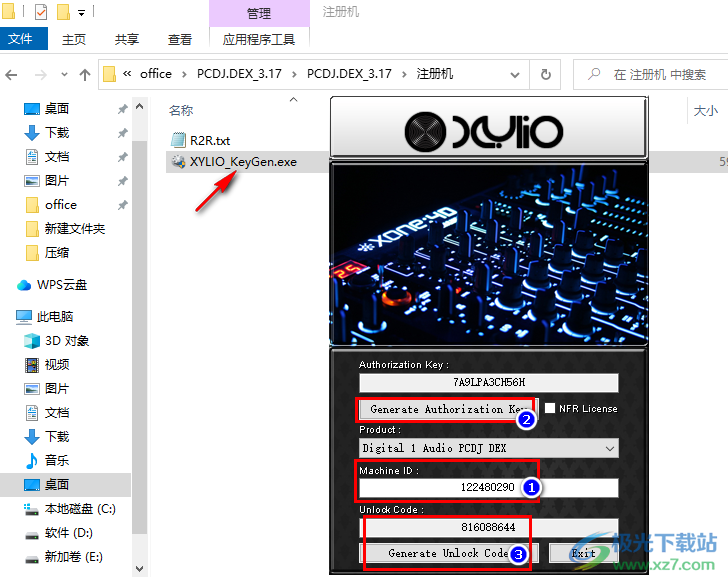
Task: Select the 应用程序工具 tab
Action: [259, 39]
